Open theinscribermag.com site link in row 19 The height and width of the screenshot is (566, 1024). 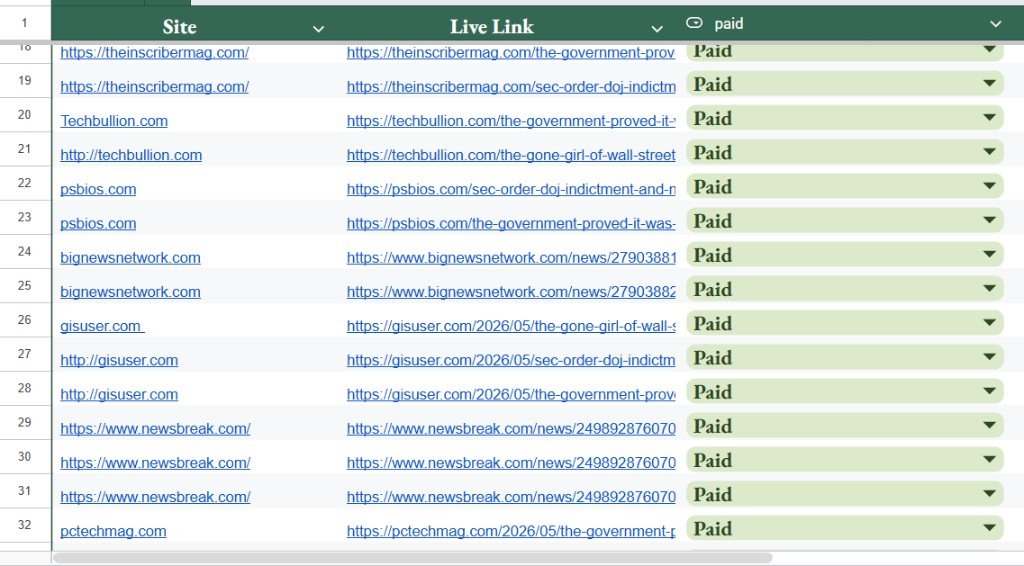coord(155,86)
